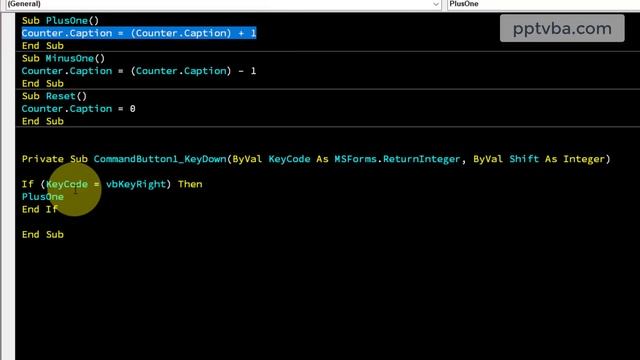Screen dimensions: 640x360
Task: Click the 'End If' line
Action: pos(40,209)
